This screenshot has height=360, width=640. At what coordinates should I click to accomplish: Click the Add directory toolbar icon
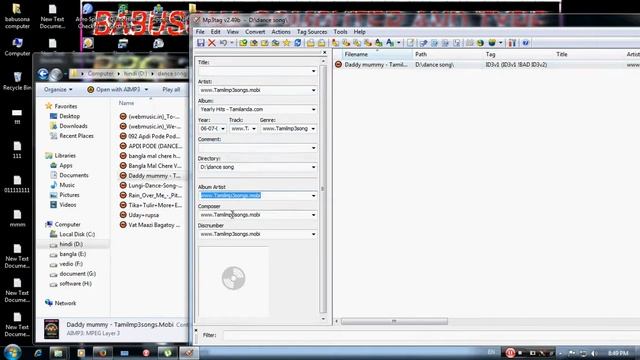[254, 43]
